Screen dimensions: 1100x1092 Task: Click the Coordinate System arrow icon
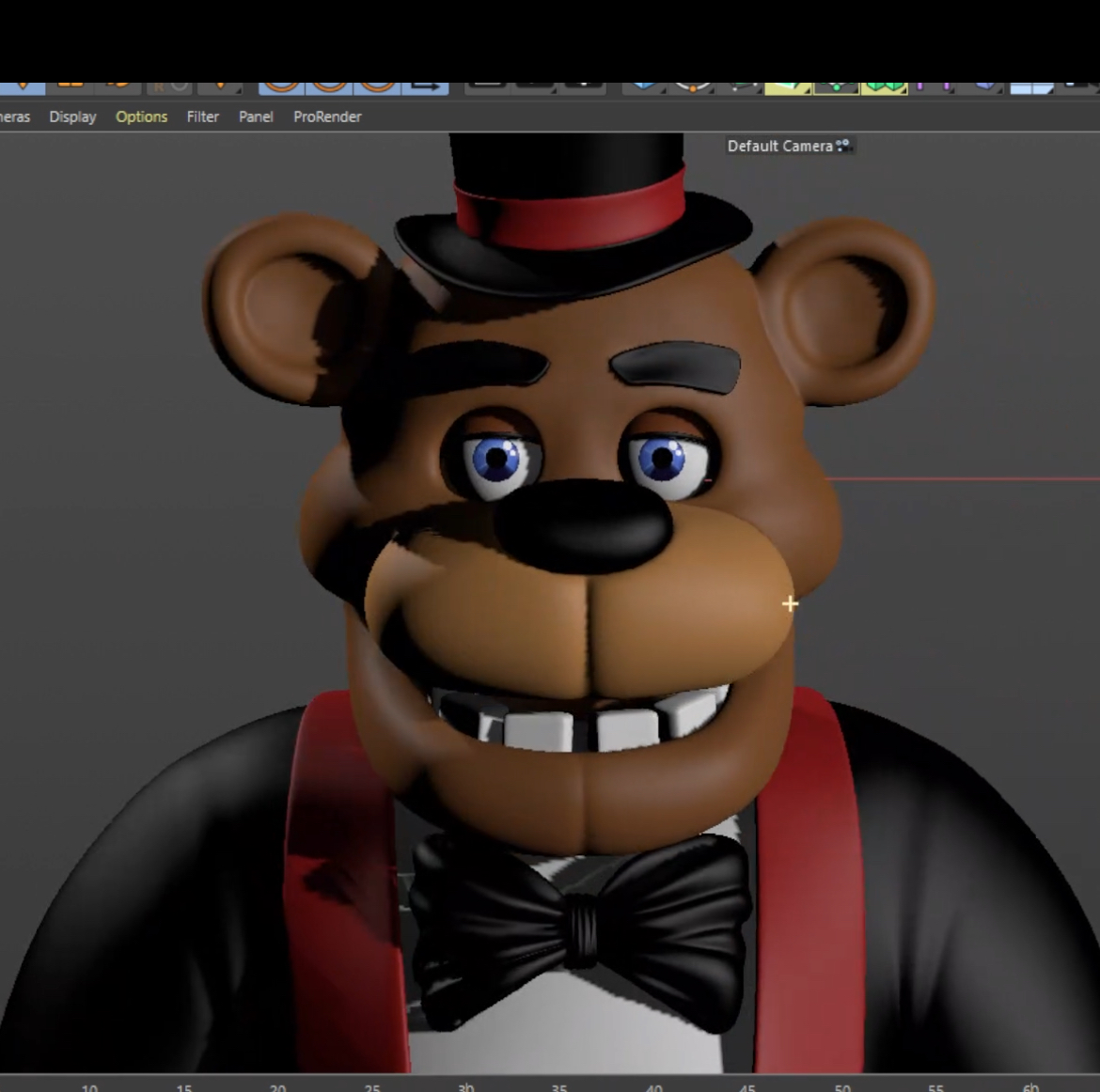click(x=424, y=86)
